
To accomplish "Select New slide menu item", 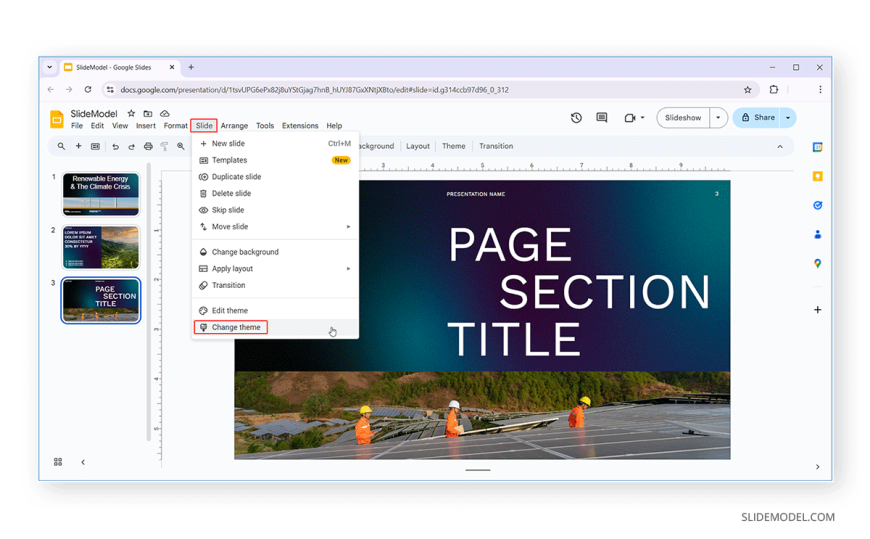I will [x=275, y=143].
